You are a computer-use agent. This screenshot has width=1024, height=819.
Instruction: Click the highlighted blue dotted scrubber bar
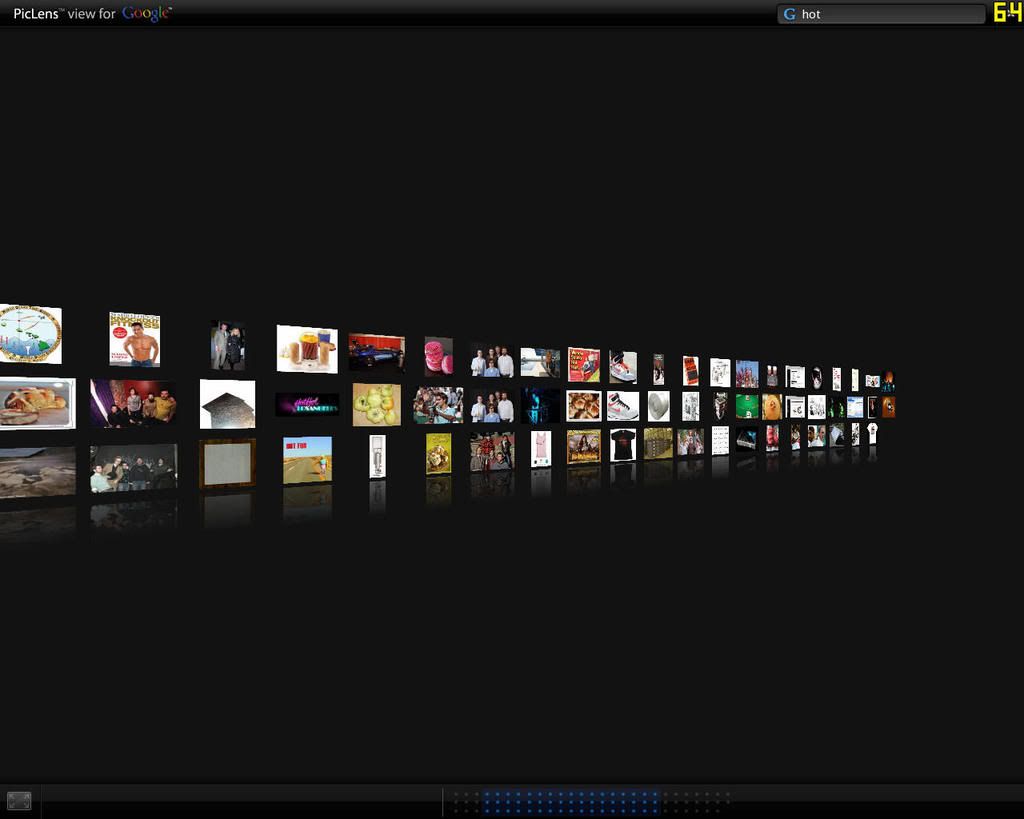571,802
